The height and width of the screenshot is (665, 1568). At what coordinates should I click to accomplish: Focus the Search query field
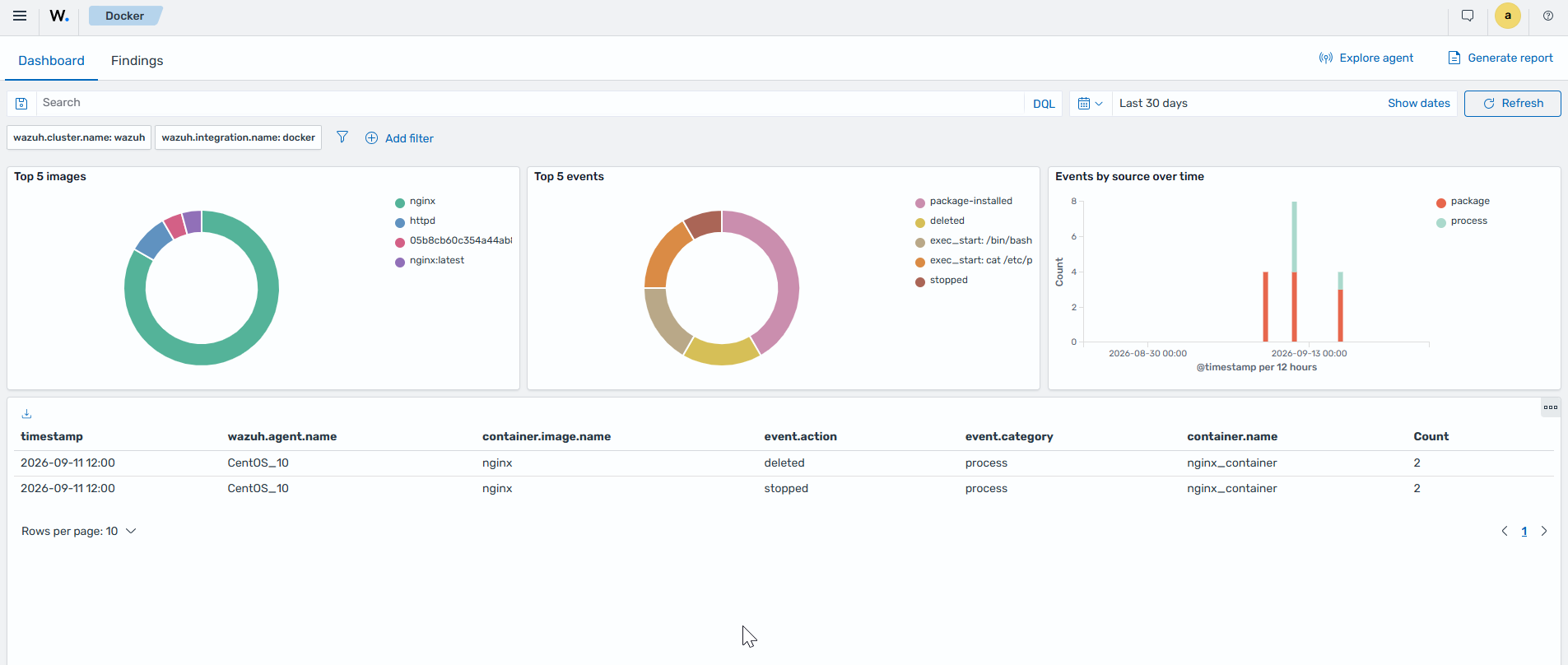click(531, 103)
